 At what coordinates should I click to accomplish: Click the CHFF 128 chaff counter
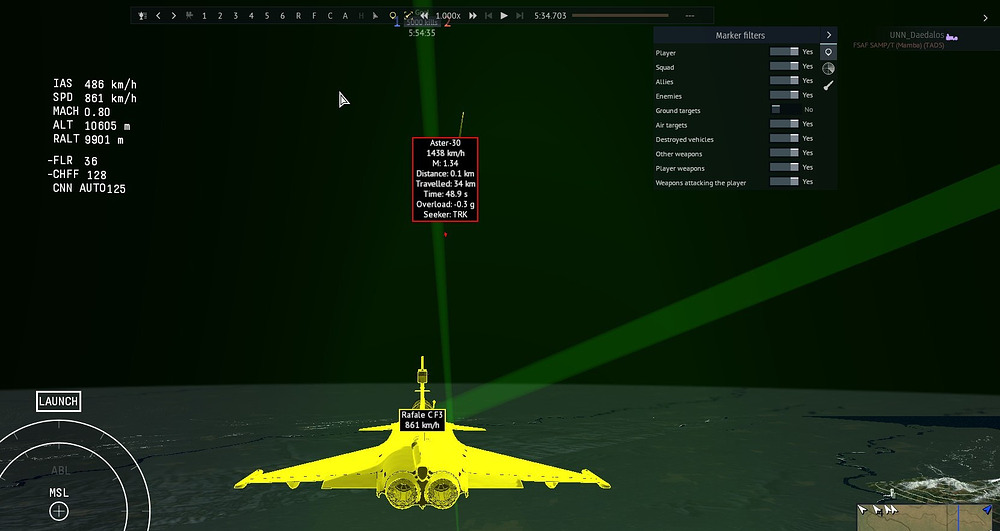pyautogui.click(x=77, y=175)
